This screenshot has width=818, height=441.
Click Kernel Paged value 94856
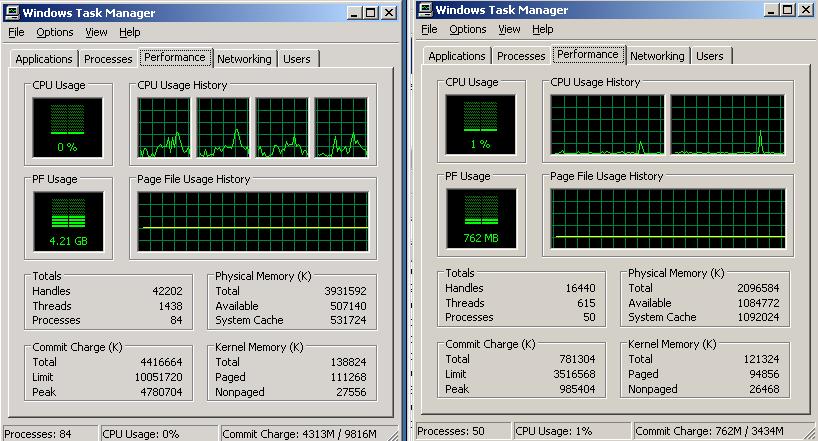(764, 374)
